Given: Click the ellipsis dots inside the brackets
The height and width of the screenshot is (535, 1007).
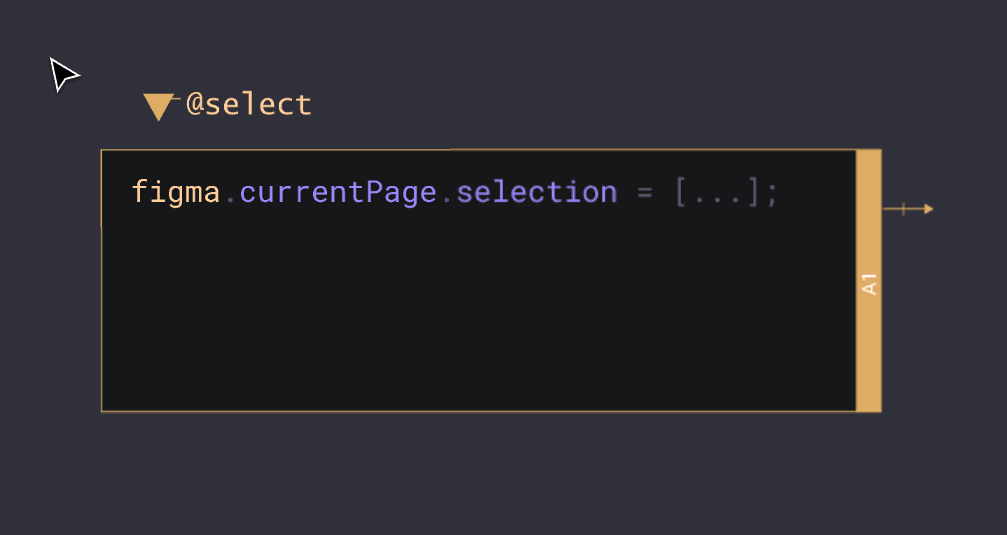Looking at the screenshot, I should point(716,195).
